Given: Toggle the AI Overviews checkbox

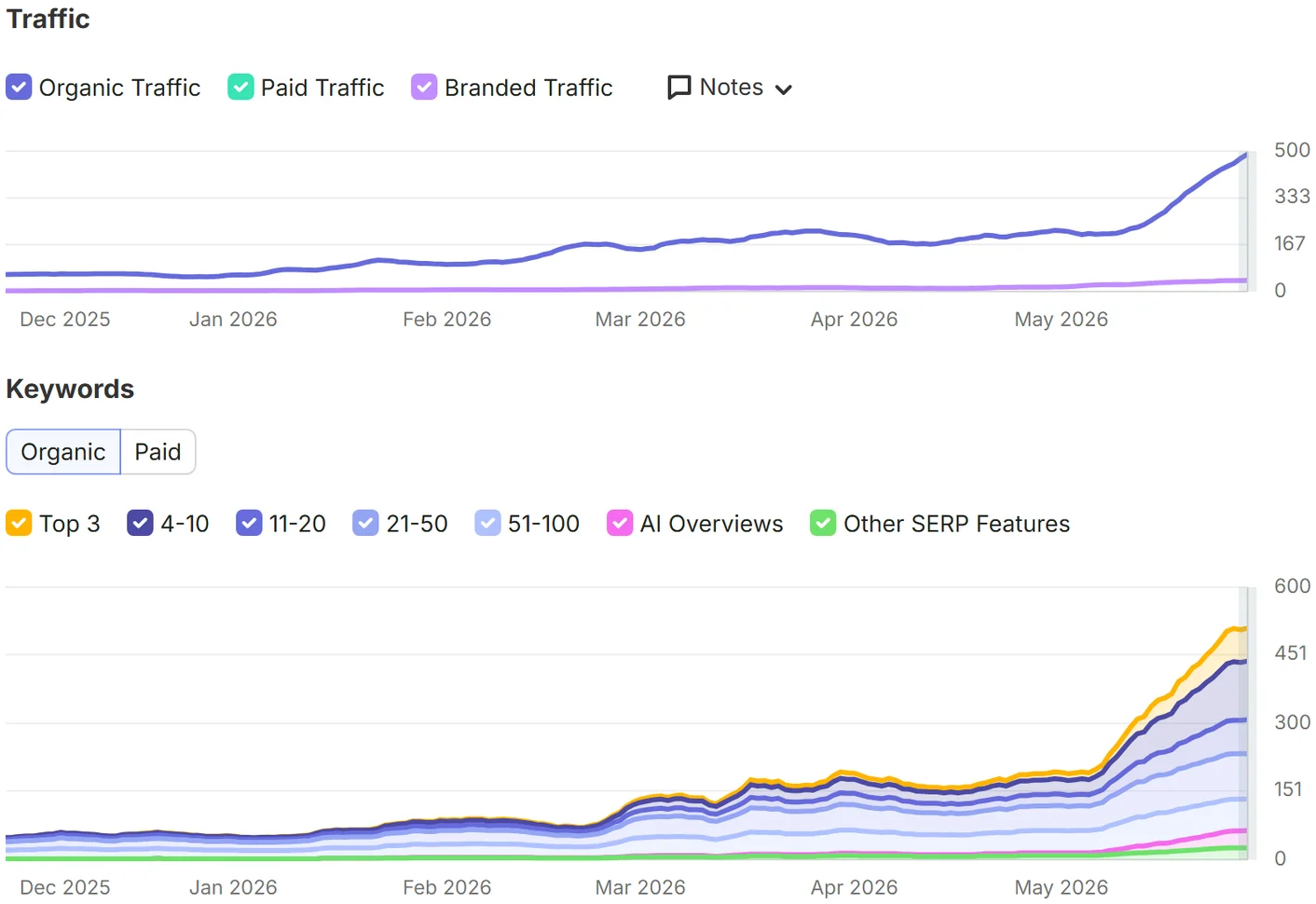Looking at the screenshot, I should point(620,524).
